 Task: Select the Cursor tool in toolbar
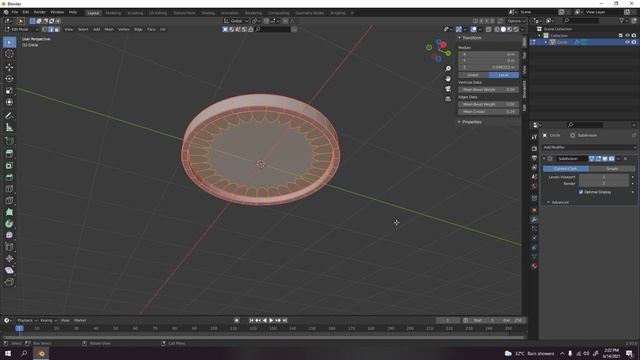coord(9,54)
